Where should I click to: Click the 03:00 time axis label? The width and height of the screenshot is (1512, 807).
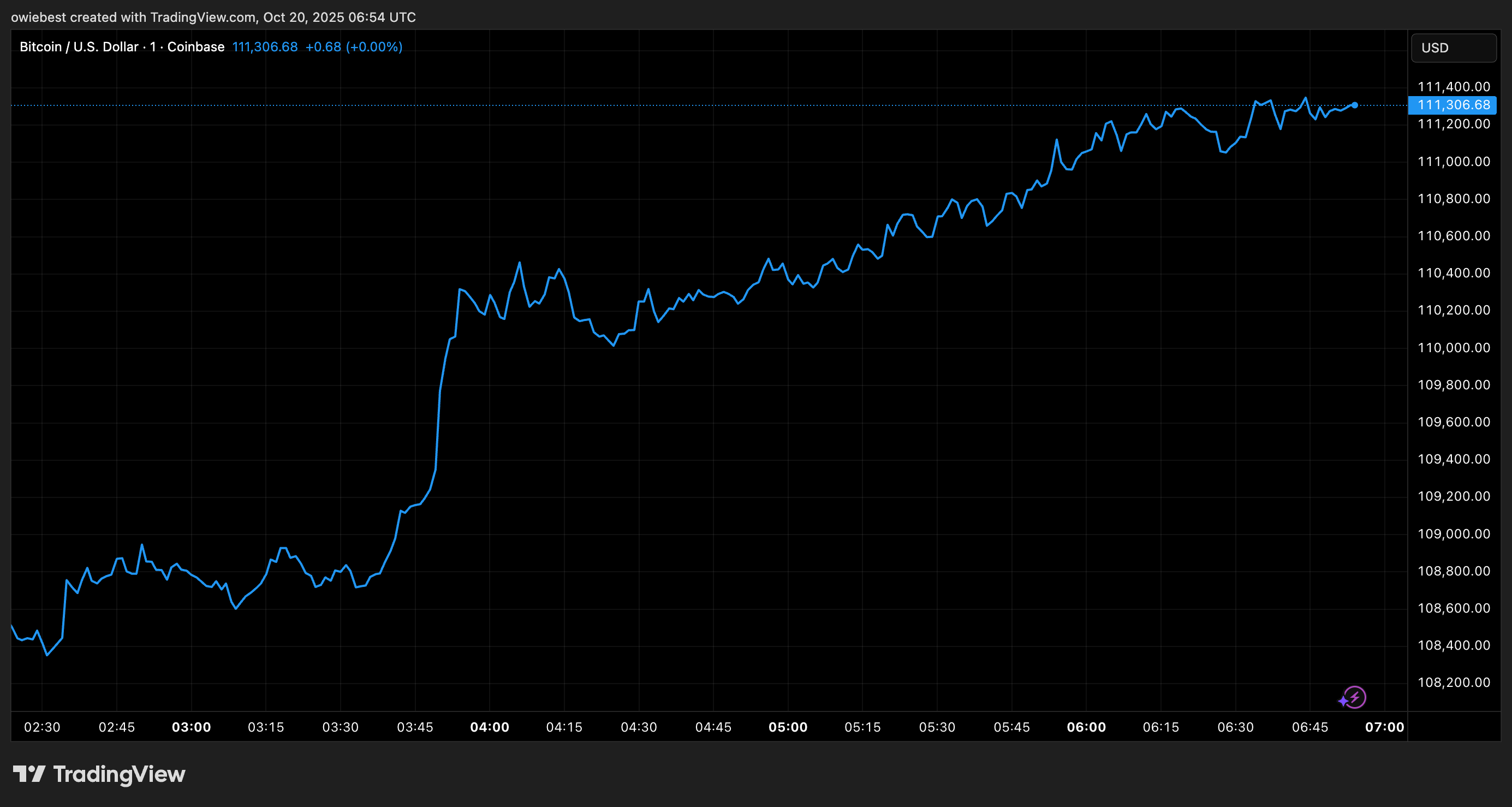tap(192, 727)
